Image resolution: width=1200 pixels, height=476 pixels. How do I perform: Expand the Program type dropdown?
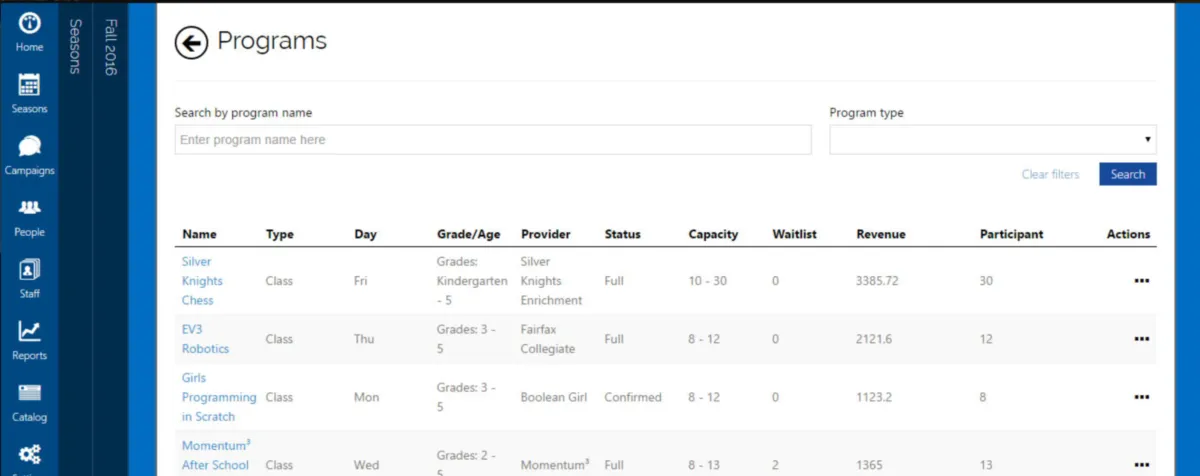click(x=993, y=140)
